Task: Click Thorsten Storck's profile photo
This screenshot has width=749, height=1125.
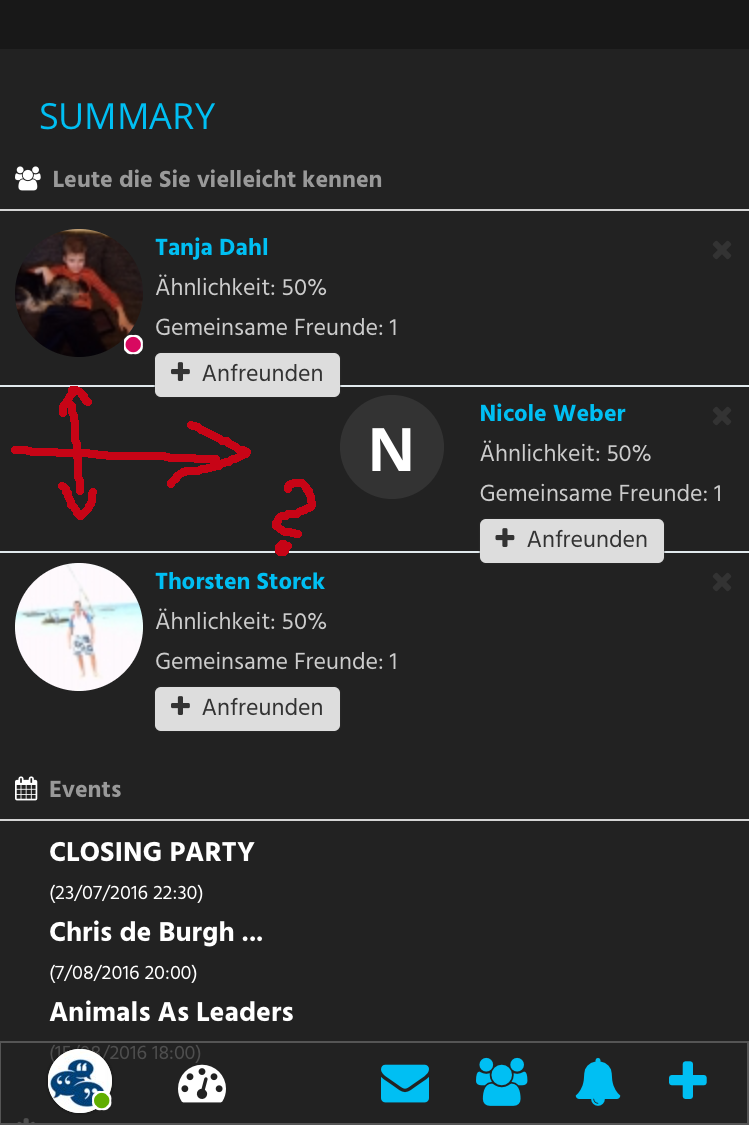Action: [78, 627]
